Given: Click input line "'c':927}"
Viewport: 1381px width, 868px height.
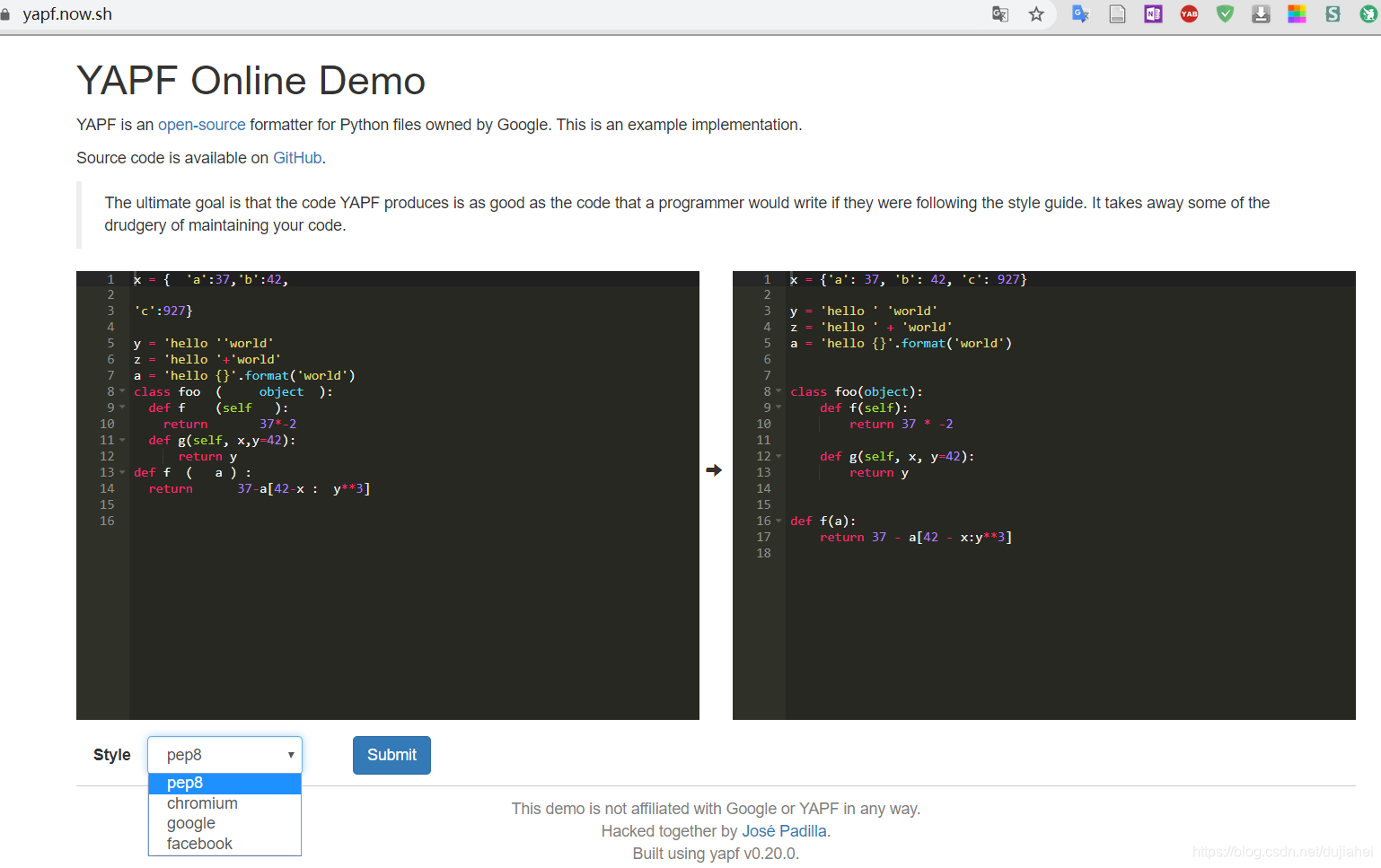Looking at the screenshot, I should [163, 311].
